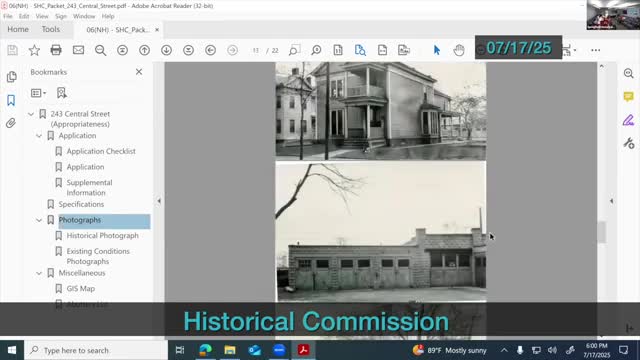Open the Comment tool
Image resolution: width=640 pixels, height=360 pixels.
point(629,96)
